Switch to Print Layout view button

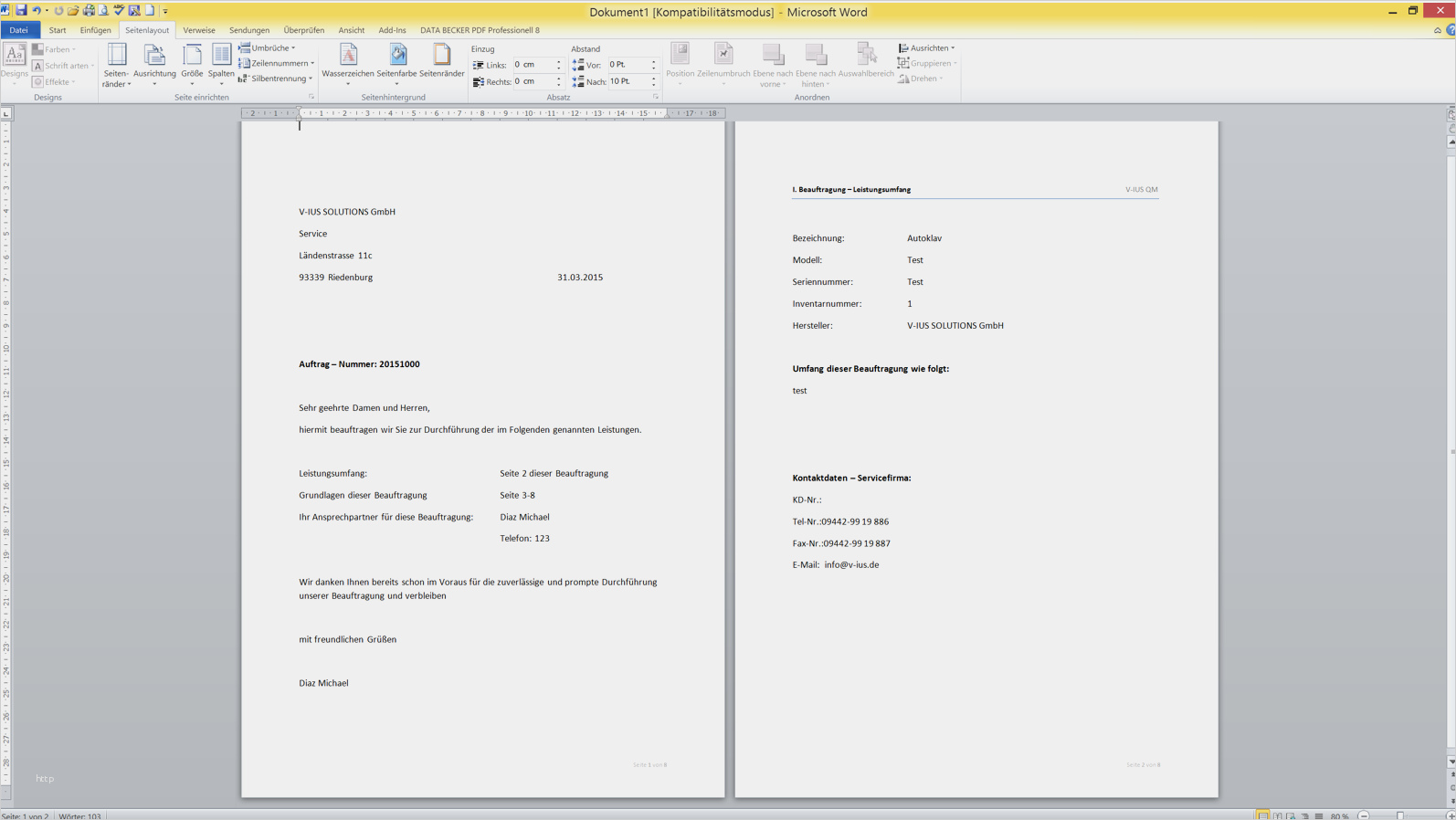click(x=1262, y=815)
